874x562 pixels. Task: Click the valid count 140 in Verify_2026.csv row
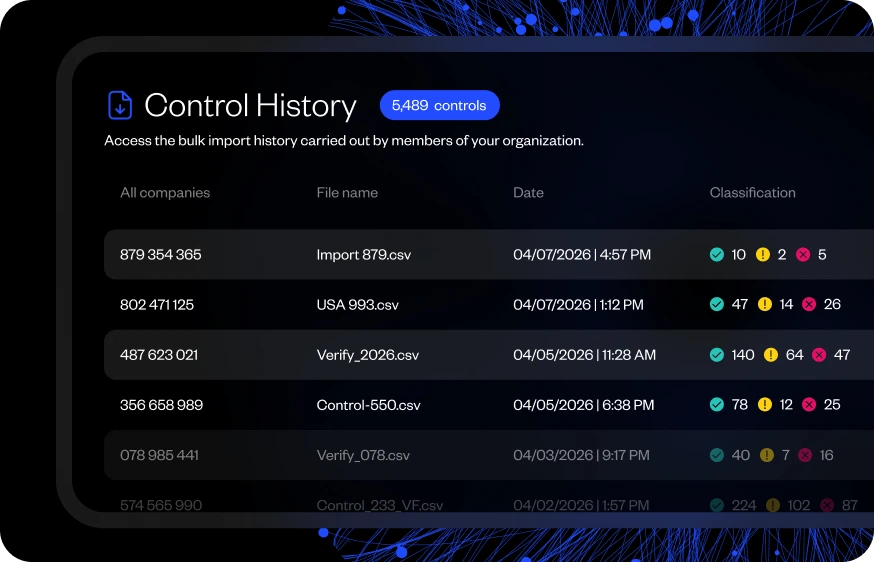click(742, 355)
